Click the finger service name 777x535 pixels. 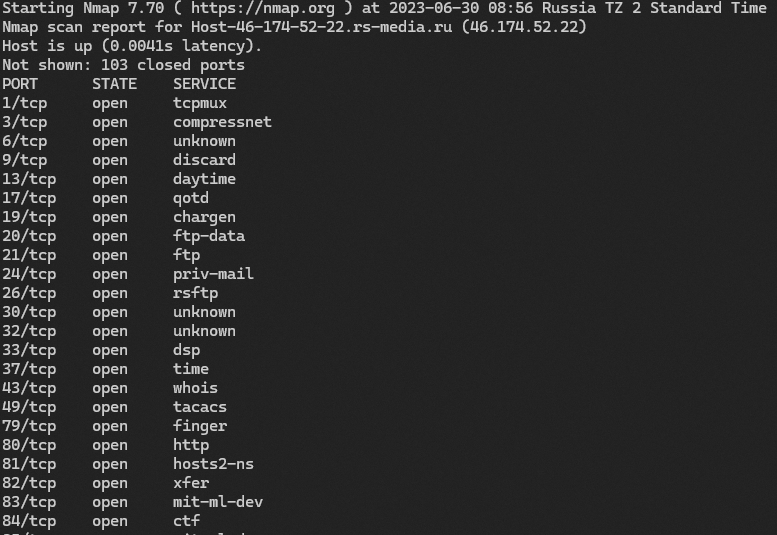(200, 426)
